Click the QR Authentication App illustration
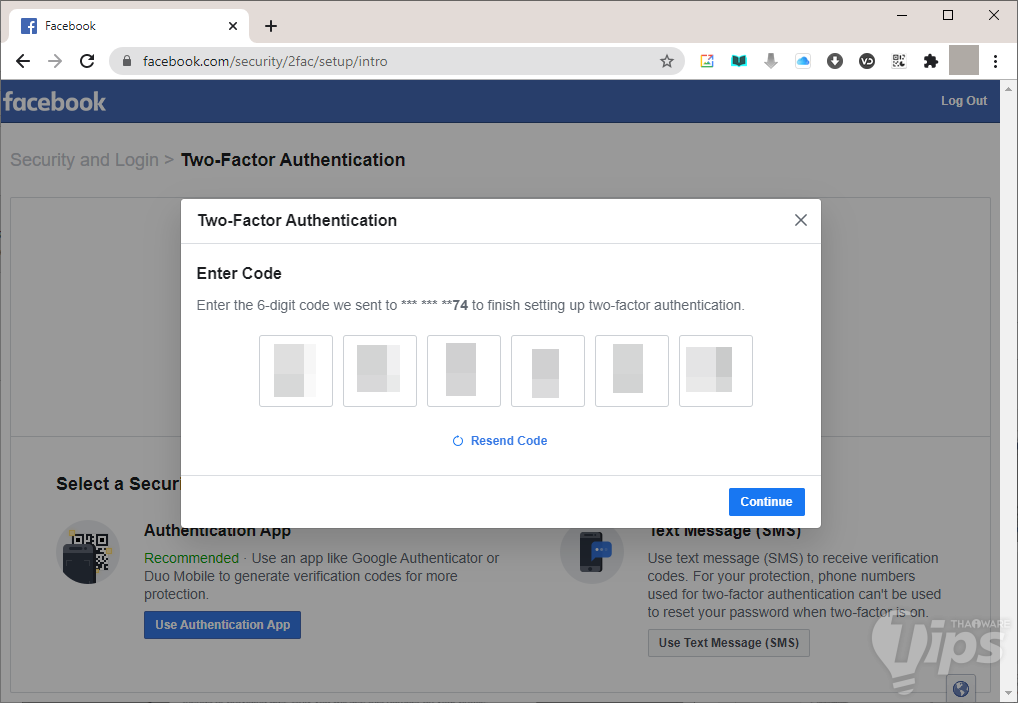Screen dimensions: 1018x703 click(x=88, y=552)
